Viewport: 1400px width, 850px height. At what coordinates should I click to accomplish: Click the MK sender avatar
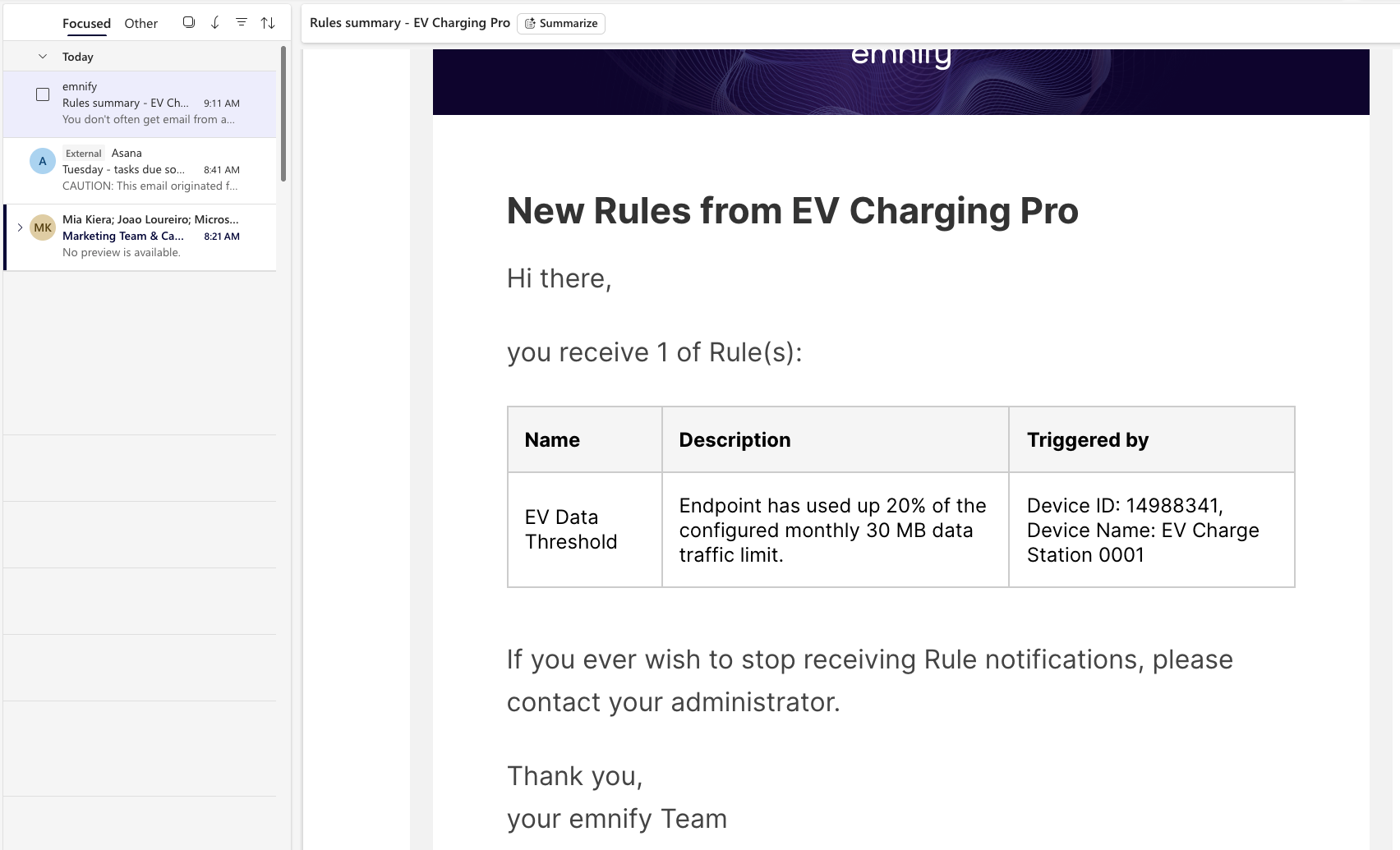43,227
